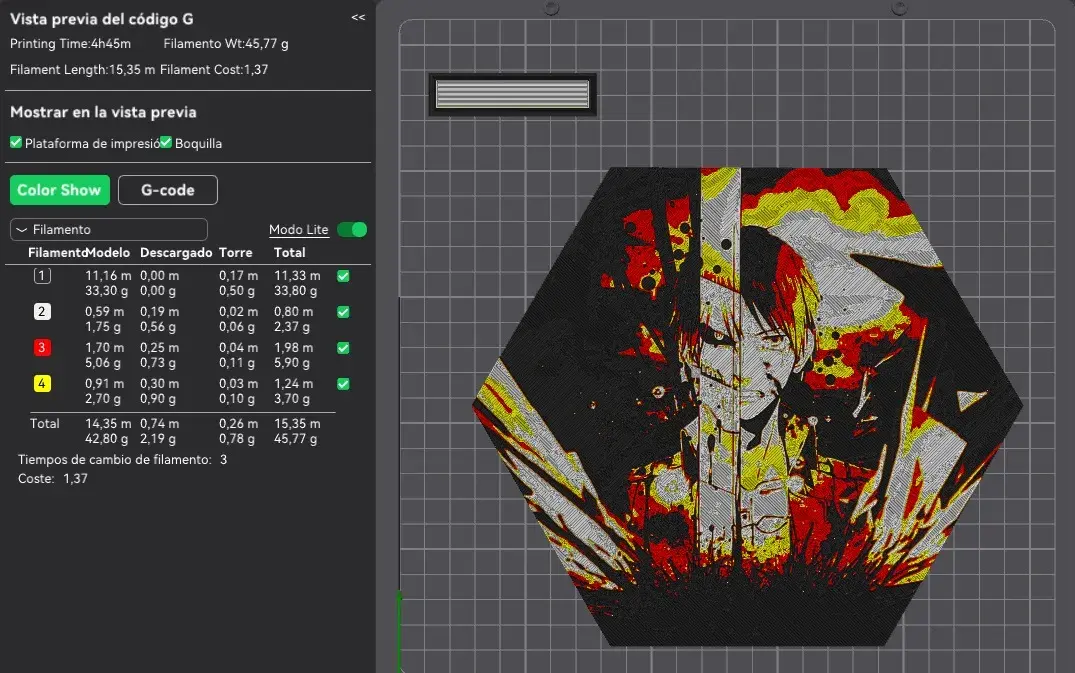Turn off the Modo Lite switch
Viewport: 1075px width, 673px height.
[352, 230]
